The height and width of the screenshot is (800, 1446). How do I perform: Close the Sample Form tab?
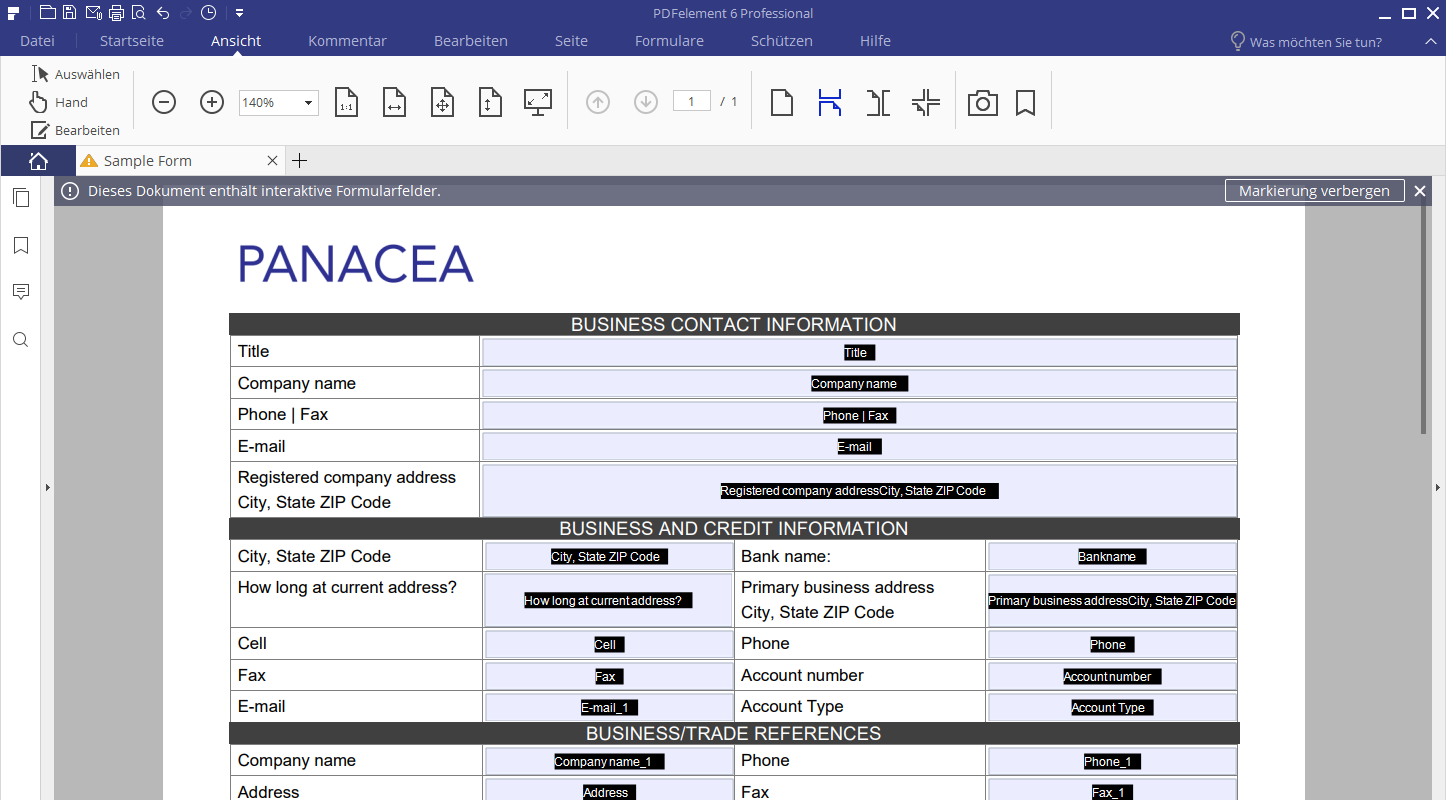coord(273,161)
